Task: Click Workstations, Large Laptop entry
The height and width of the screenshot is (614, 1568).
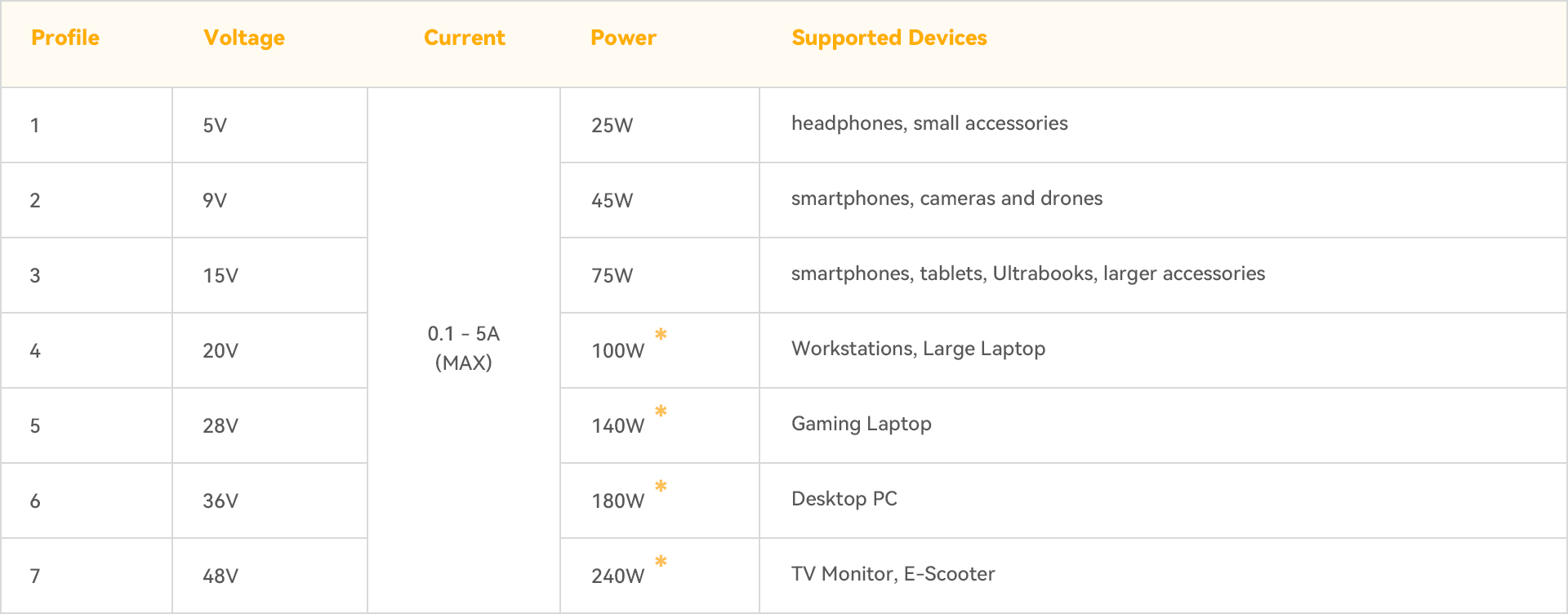Action: point(919,349)
